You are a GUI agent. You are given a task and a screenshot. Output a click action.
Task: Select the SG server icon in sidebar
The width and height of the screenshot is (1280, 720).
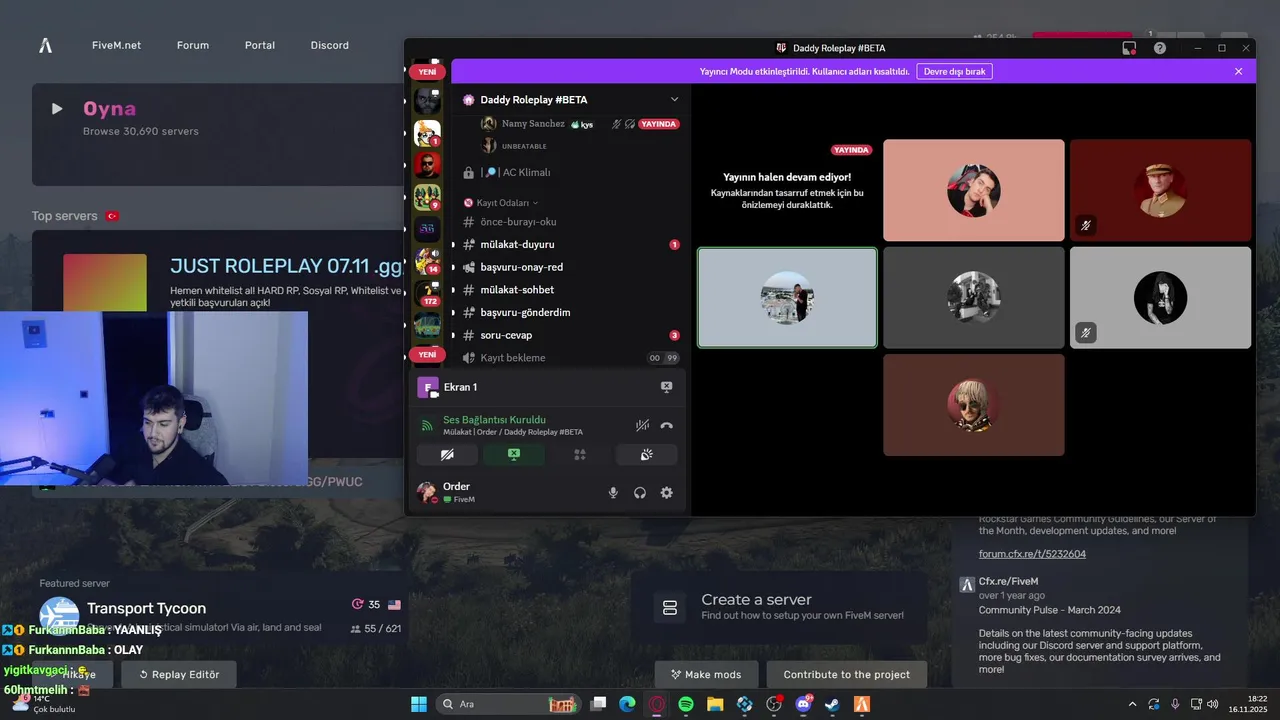click(x=427, y=229)
